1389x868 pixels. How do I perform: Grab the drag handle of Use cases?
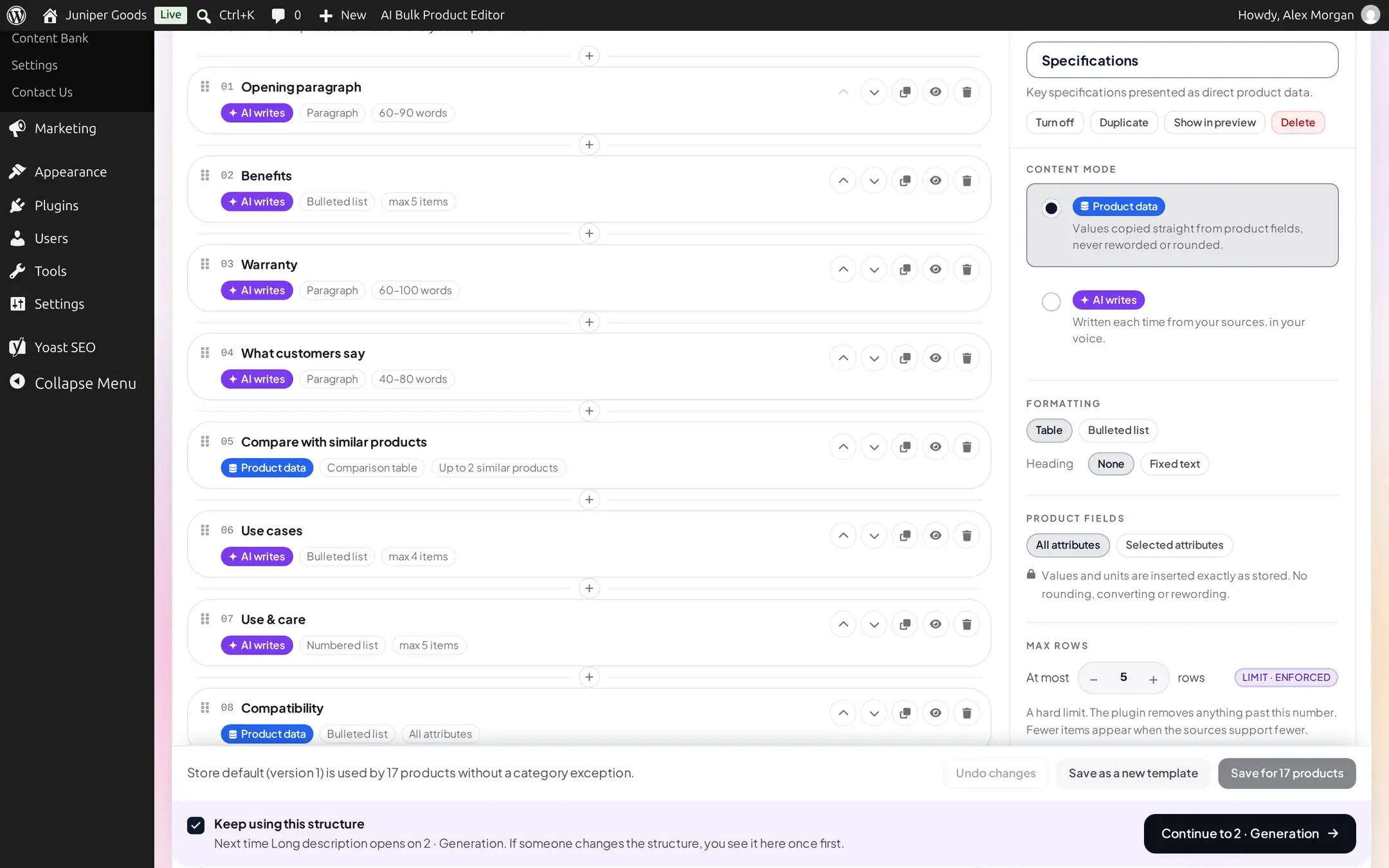click(x=205, y=530)
